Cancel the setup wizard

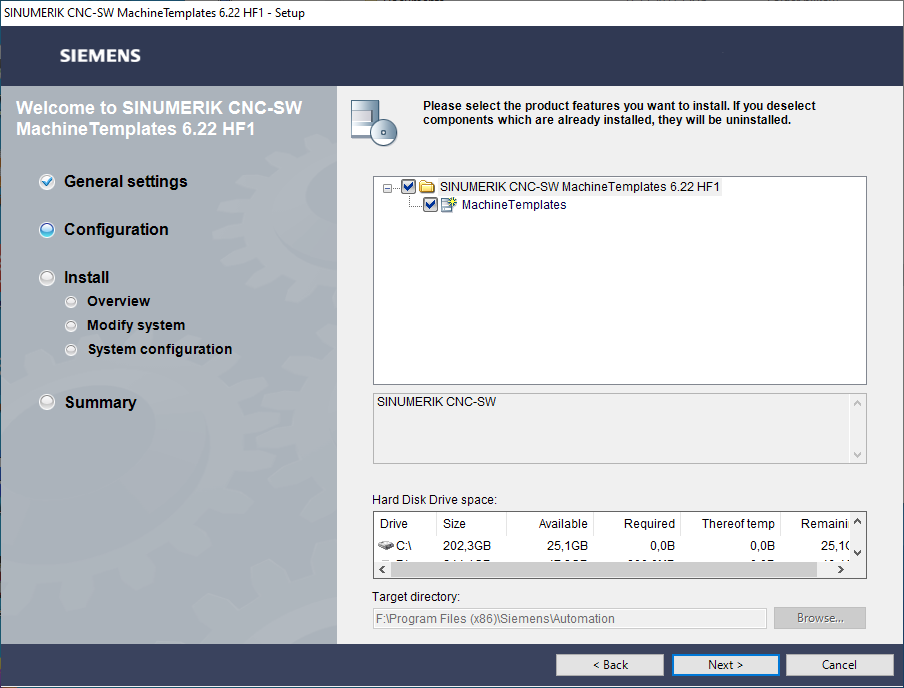pos(839,665)
